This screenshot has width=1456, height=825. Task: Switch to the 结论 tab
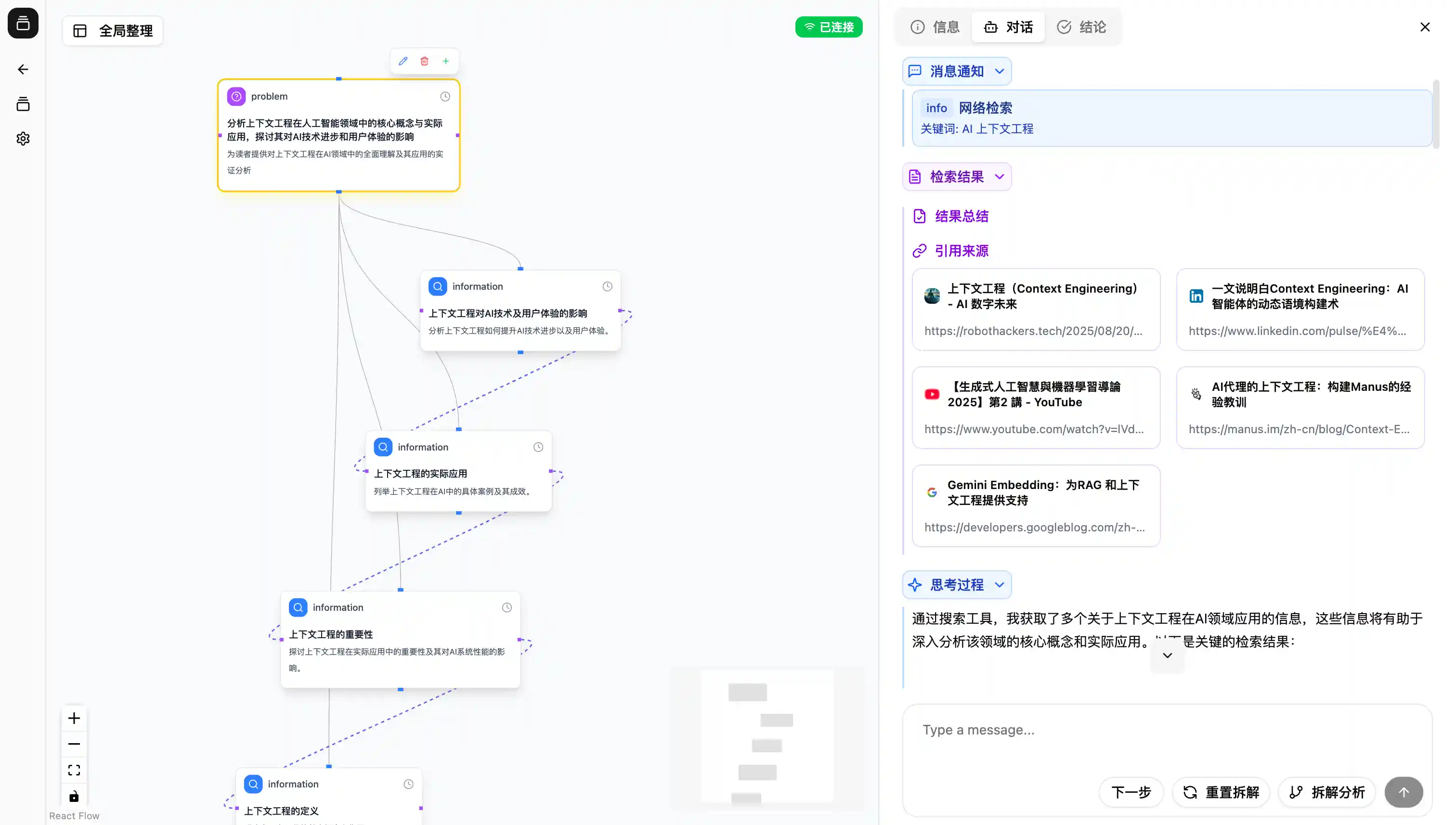(1081, 27)
